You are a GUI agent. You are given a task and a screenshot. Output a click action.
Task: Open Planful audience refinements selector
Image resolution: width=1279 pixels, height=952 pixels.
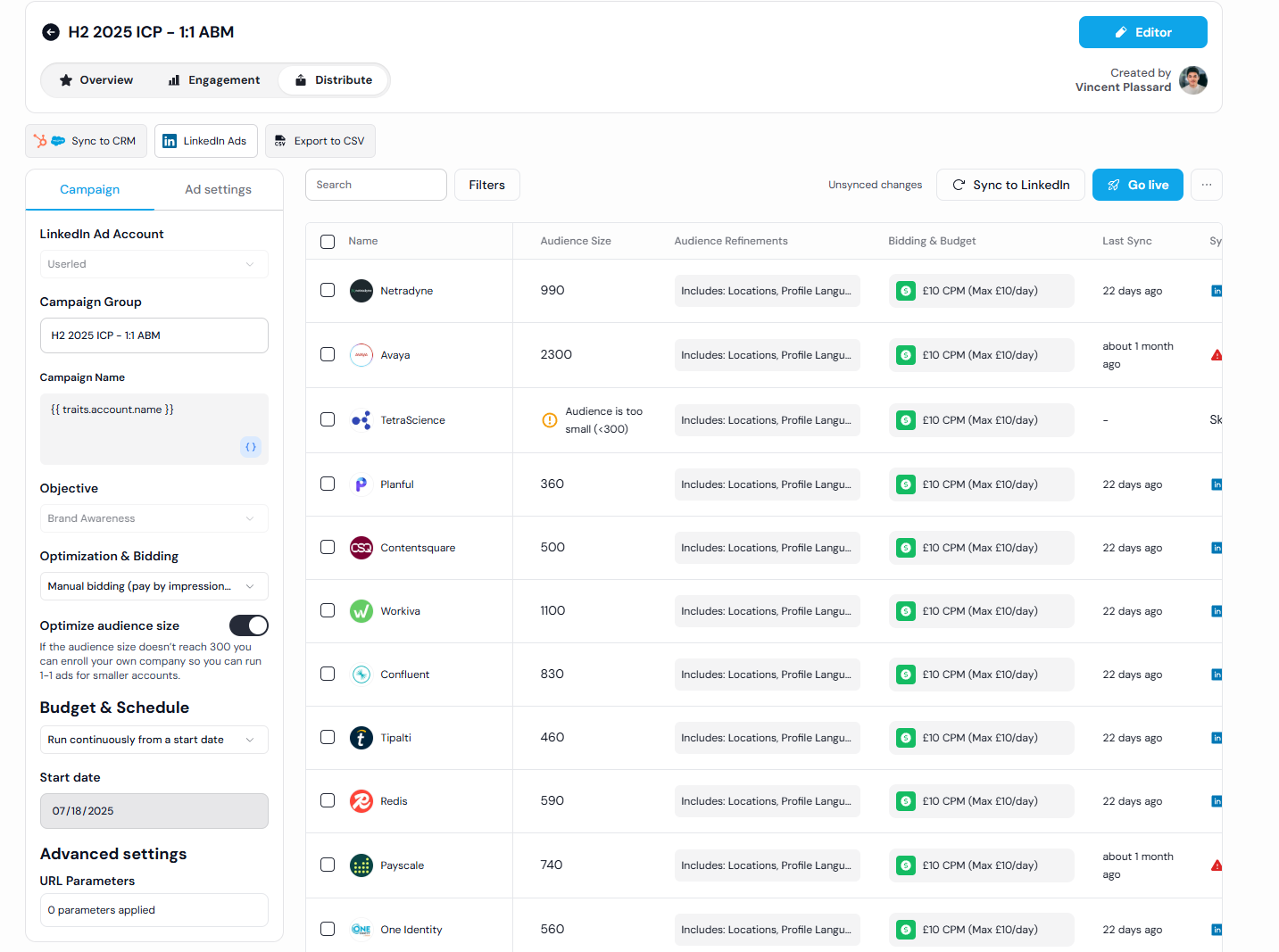(x=768, y=484)
